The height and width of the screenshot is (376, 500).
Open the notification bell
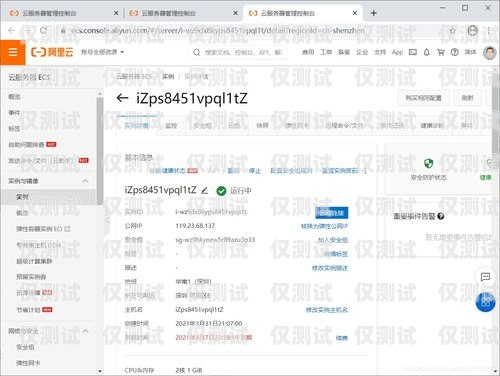point(427,52)
